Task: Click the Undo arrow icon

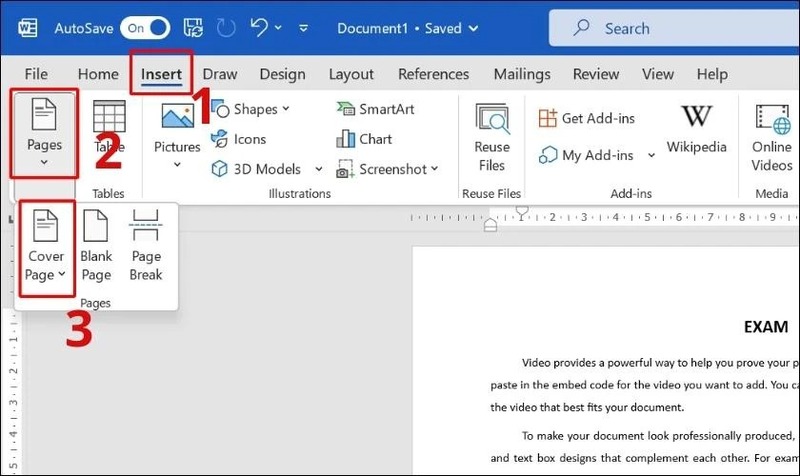Action: pyautogui.click(x=259, y=27)
